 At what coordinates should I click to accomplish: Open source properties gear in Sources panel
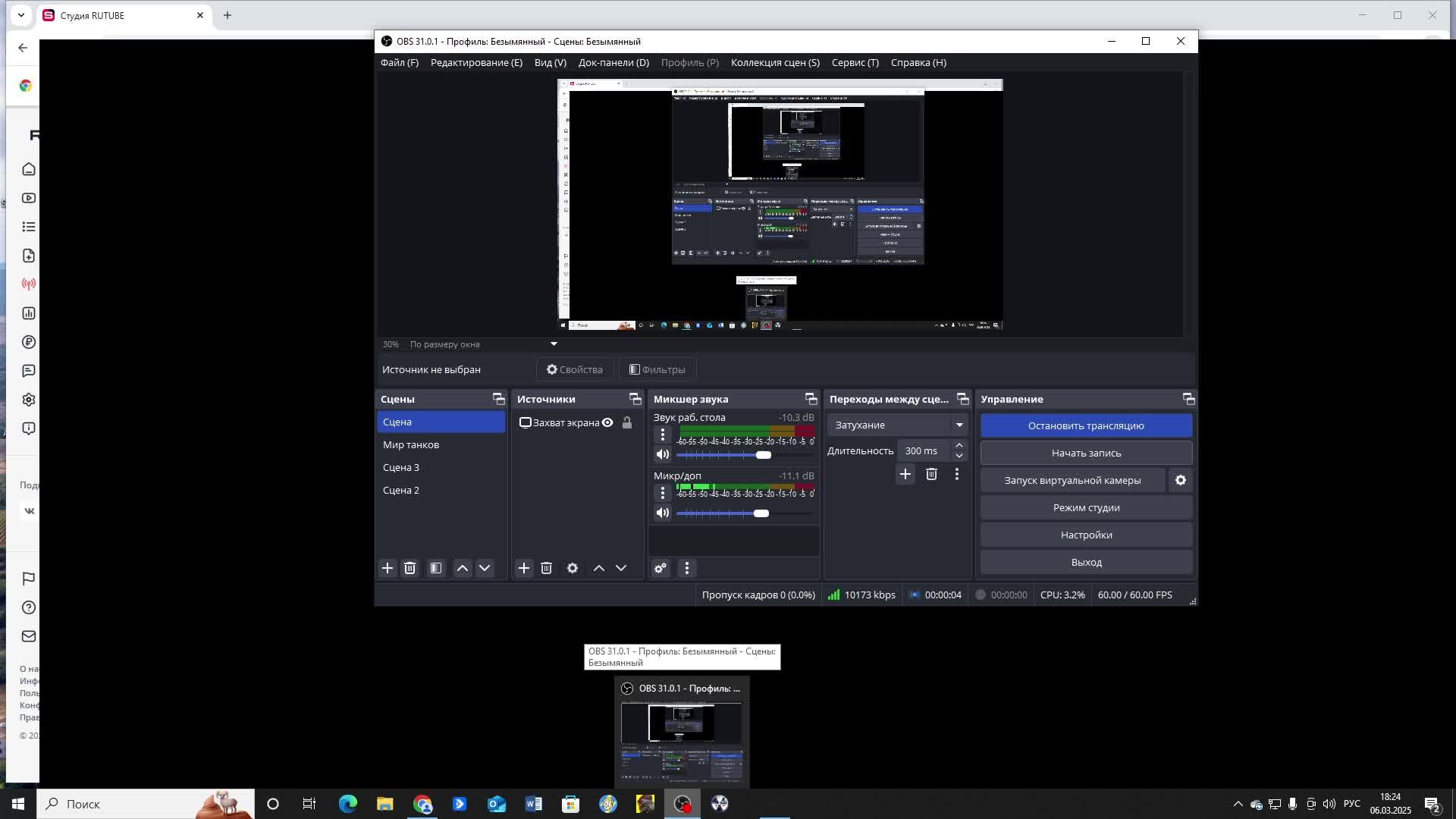pyautogui.click(x=573, y=568)
